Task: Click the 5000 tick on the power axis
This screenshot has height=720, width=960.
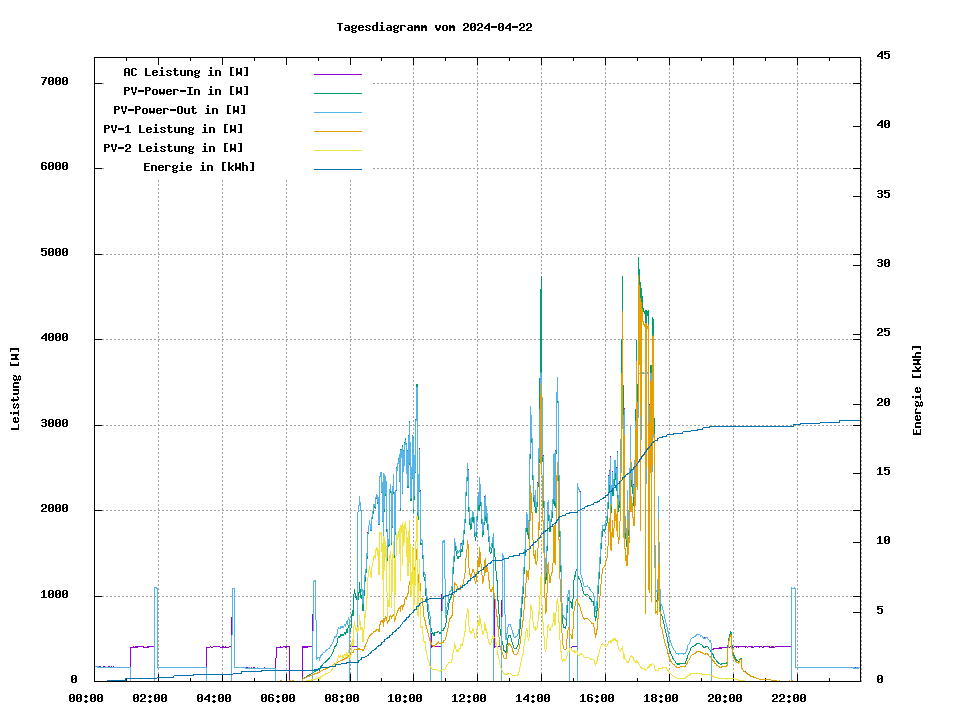Action: (54, 253)
